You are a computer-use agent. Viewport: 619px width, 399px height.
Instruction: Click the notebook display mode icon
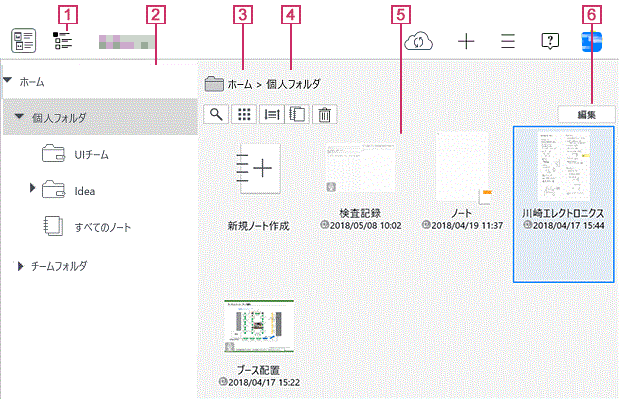297,114
